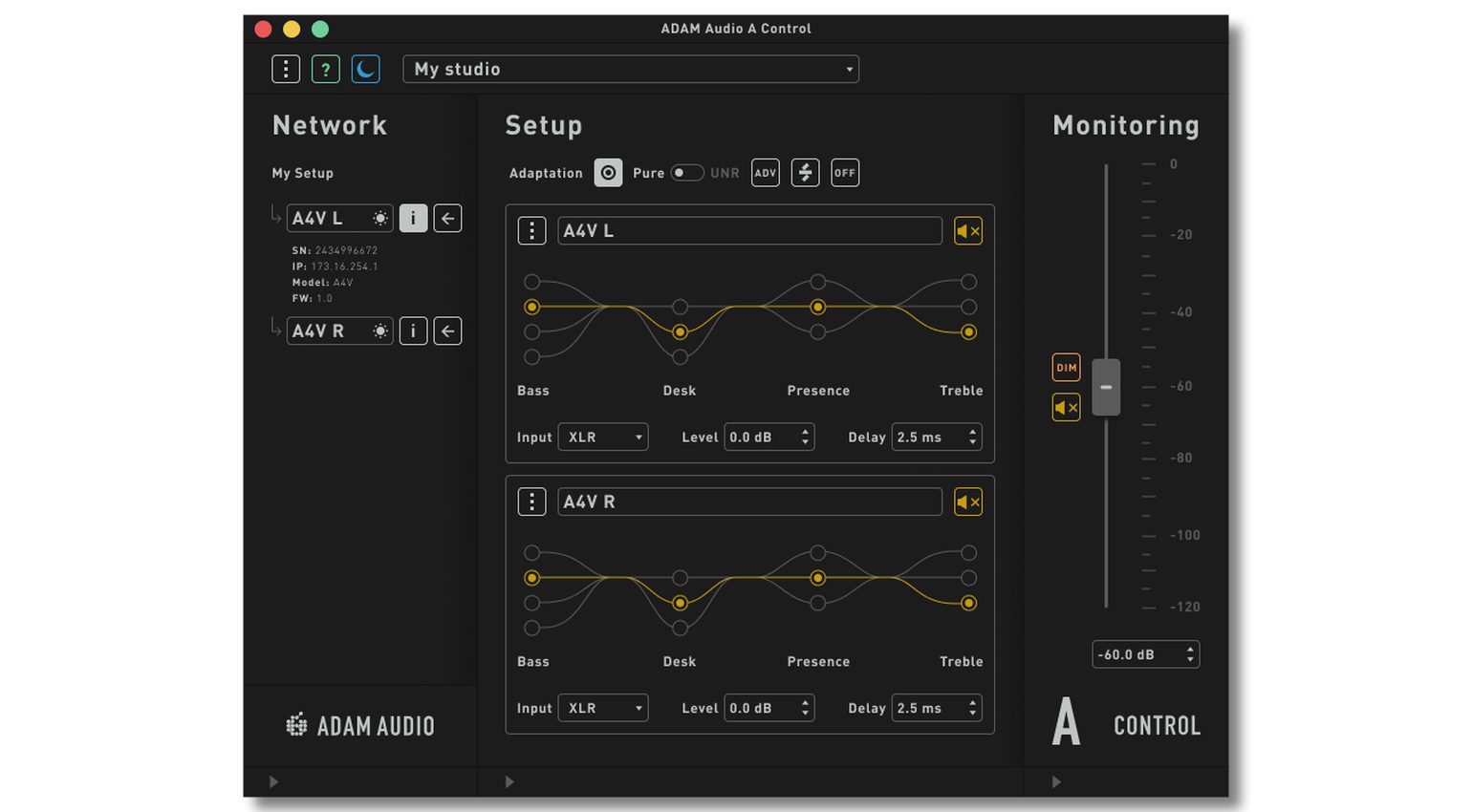Click the IP 173.16.254.1 text

(x=344, y=267)
